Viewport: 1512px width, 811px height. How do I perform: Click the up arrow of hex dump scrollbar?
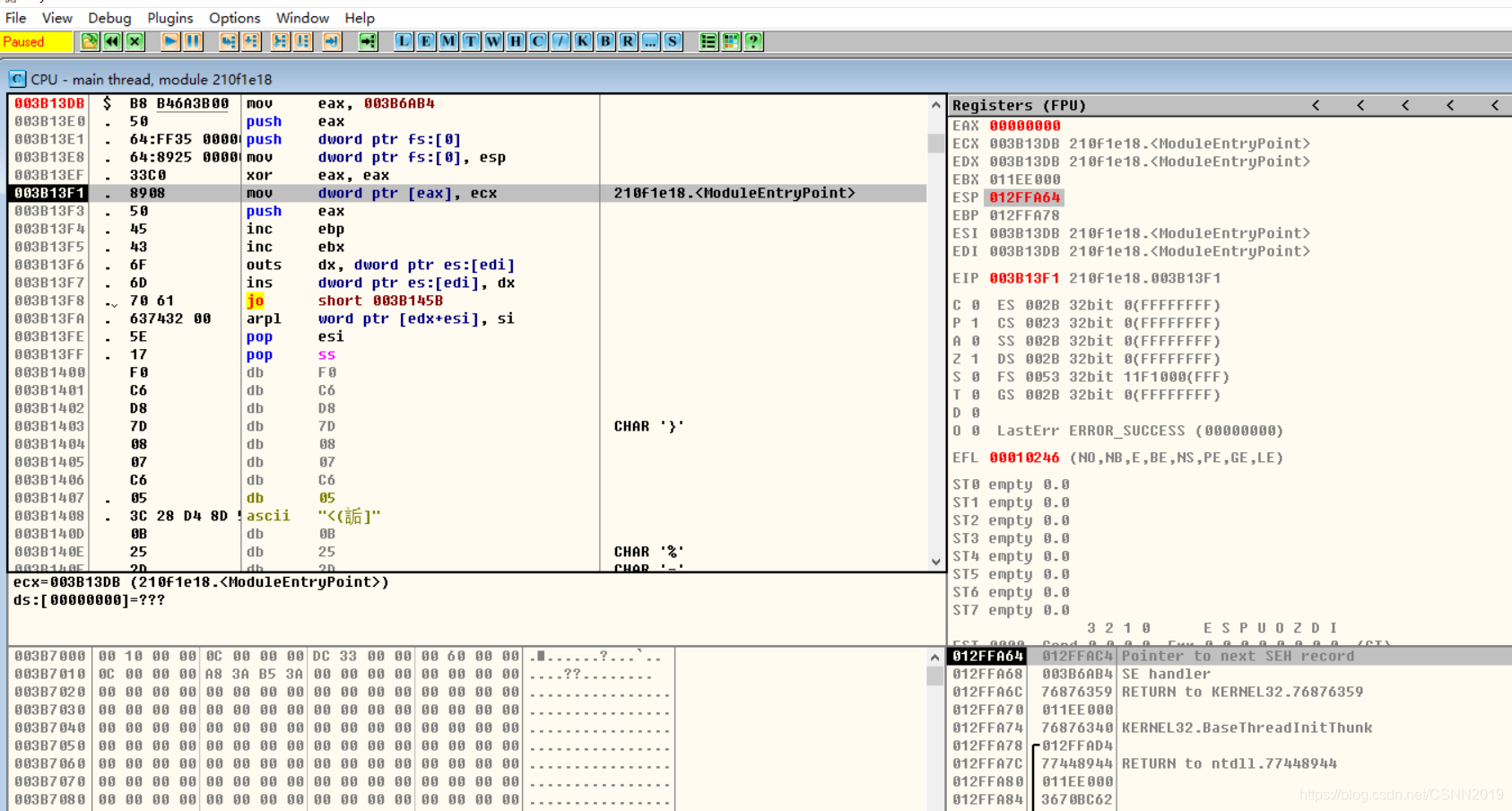(935, 657)
